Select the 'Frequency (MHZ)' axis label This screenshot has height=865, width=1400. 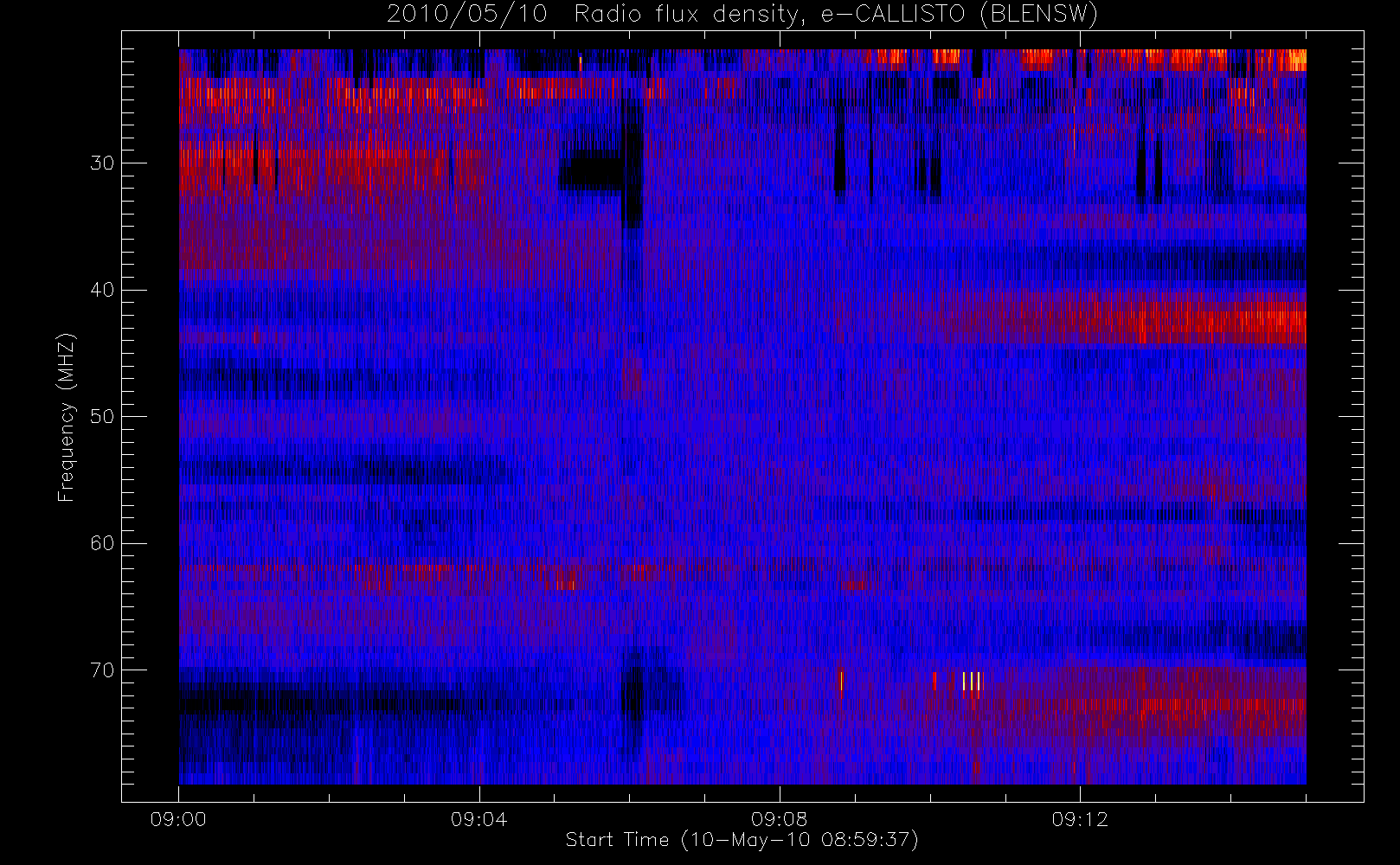click(x=66, y=417)
